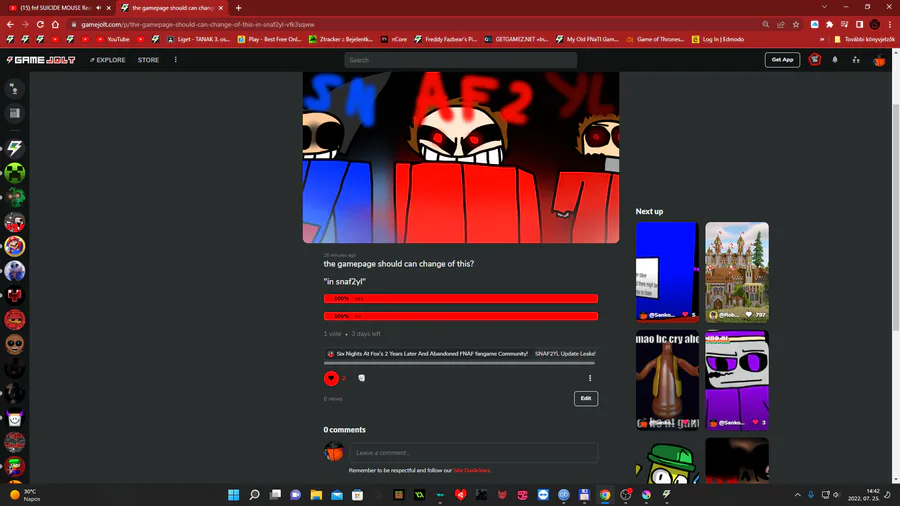
Task: Open the friends list icon
Action: (856, 60)
